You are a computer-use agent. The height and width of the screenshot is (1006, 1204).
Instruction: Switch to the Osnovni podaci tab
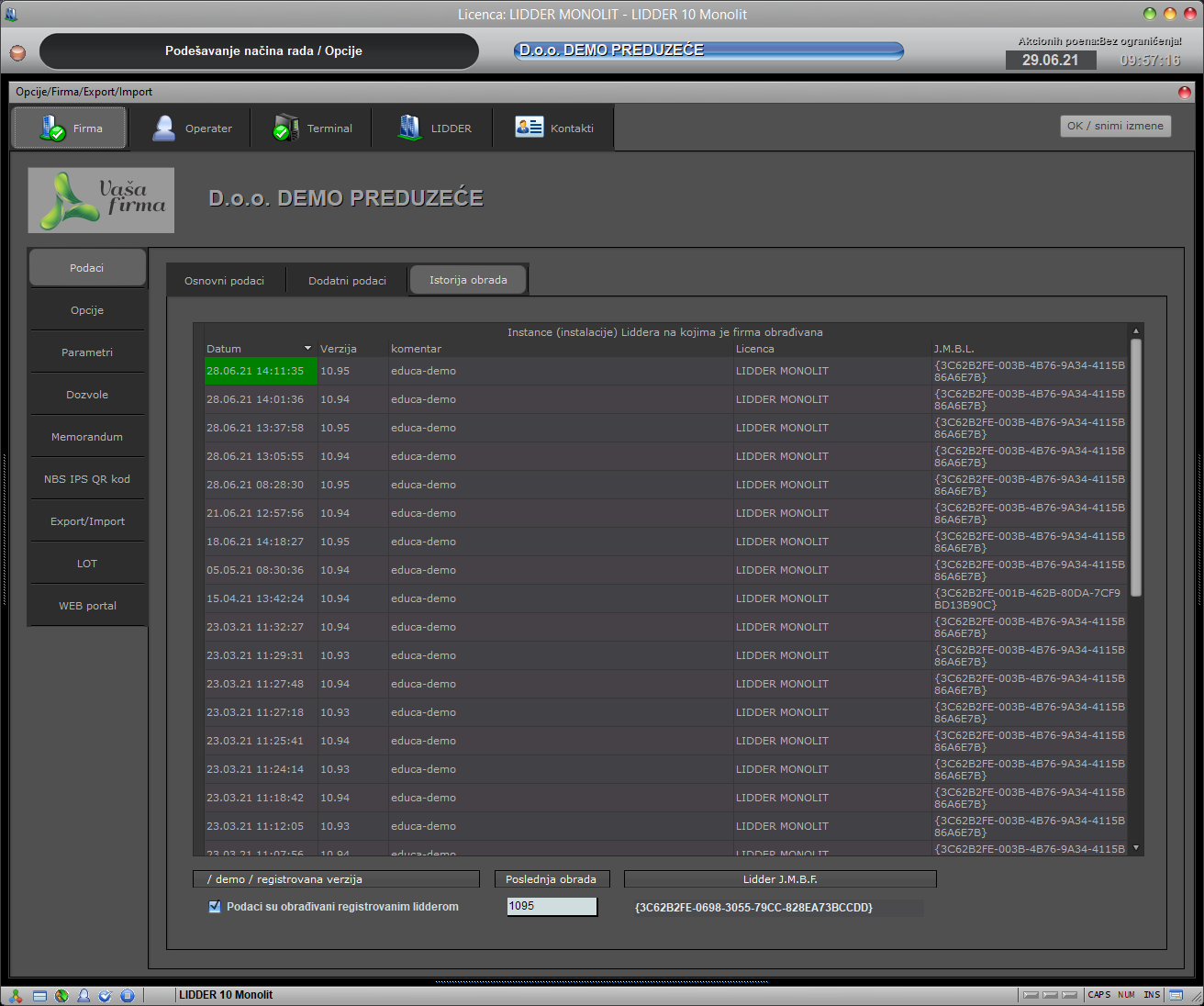225,281
